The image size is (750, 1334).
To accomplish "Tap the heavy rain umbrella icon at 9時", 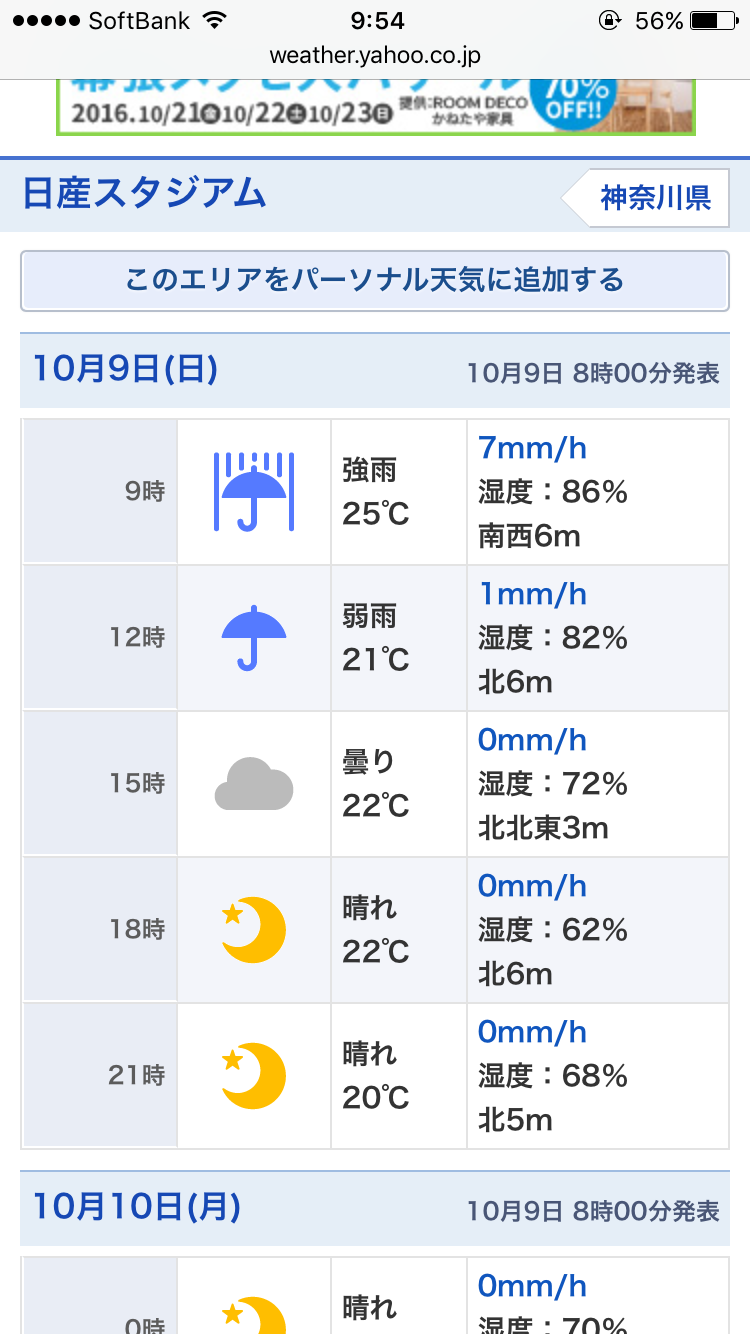I will (x=253, y=491).
